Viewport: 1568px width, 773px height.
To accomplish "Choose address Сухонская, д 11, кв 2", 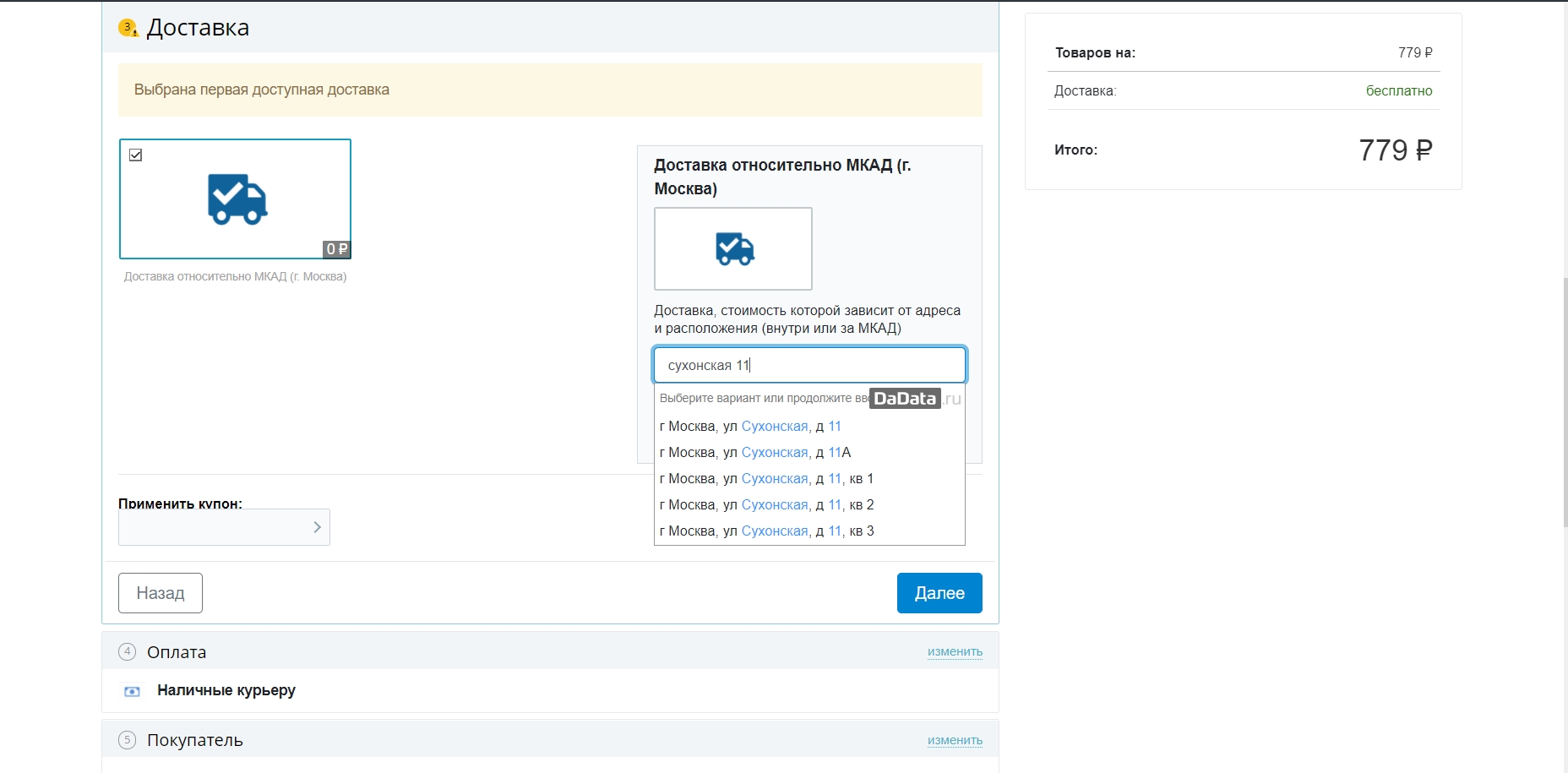I will click(766, 505).
